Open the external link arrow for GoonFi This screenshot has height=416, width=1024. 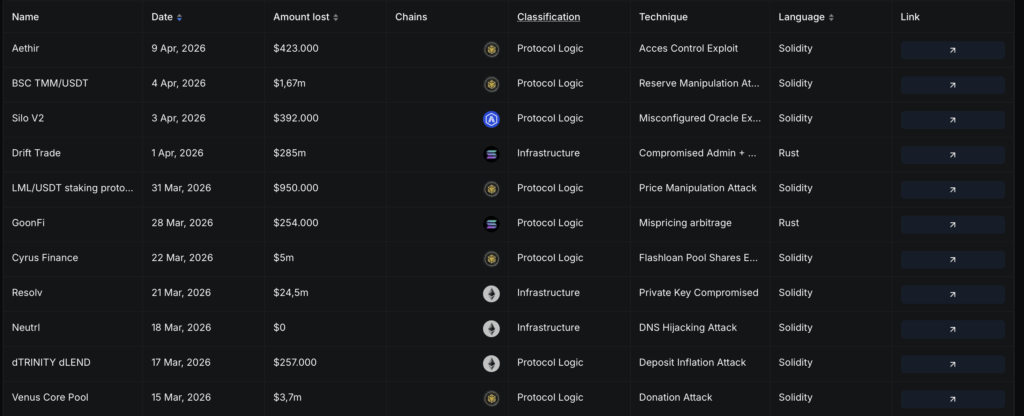(952, 224)
